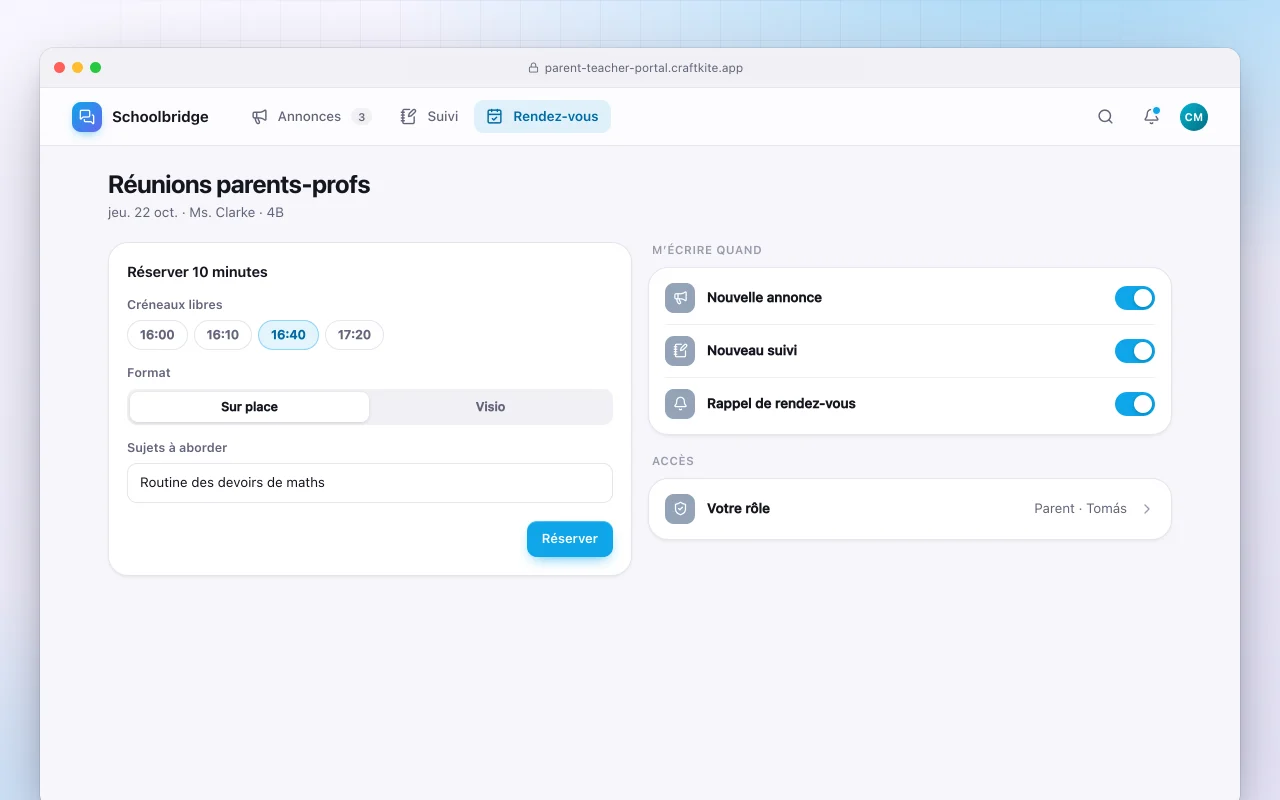Viewport: 1280px width, 800px height.
Task: Click the Schoolbridge logo icon
Action: point(87,117)
